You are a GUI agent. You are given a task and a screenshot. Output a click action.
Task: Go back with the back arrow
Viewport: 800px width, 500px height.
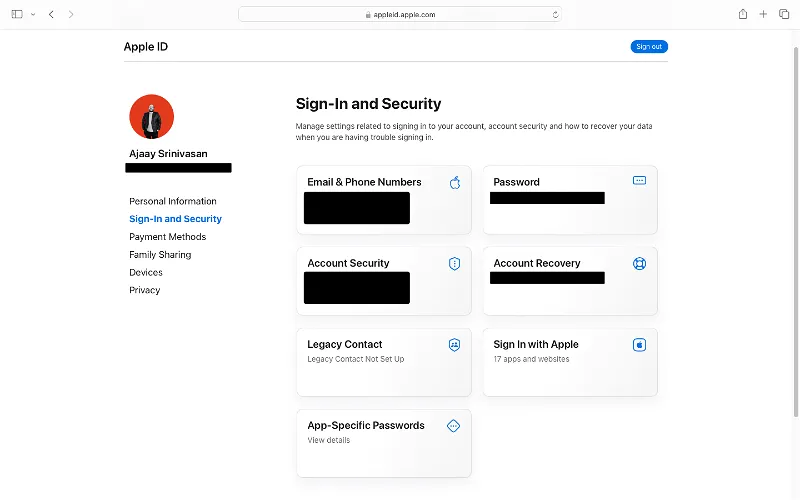click(51, 14)
